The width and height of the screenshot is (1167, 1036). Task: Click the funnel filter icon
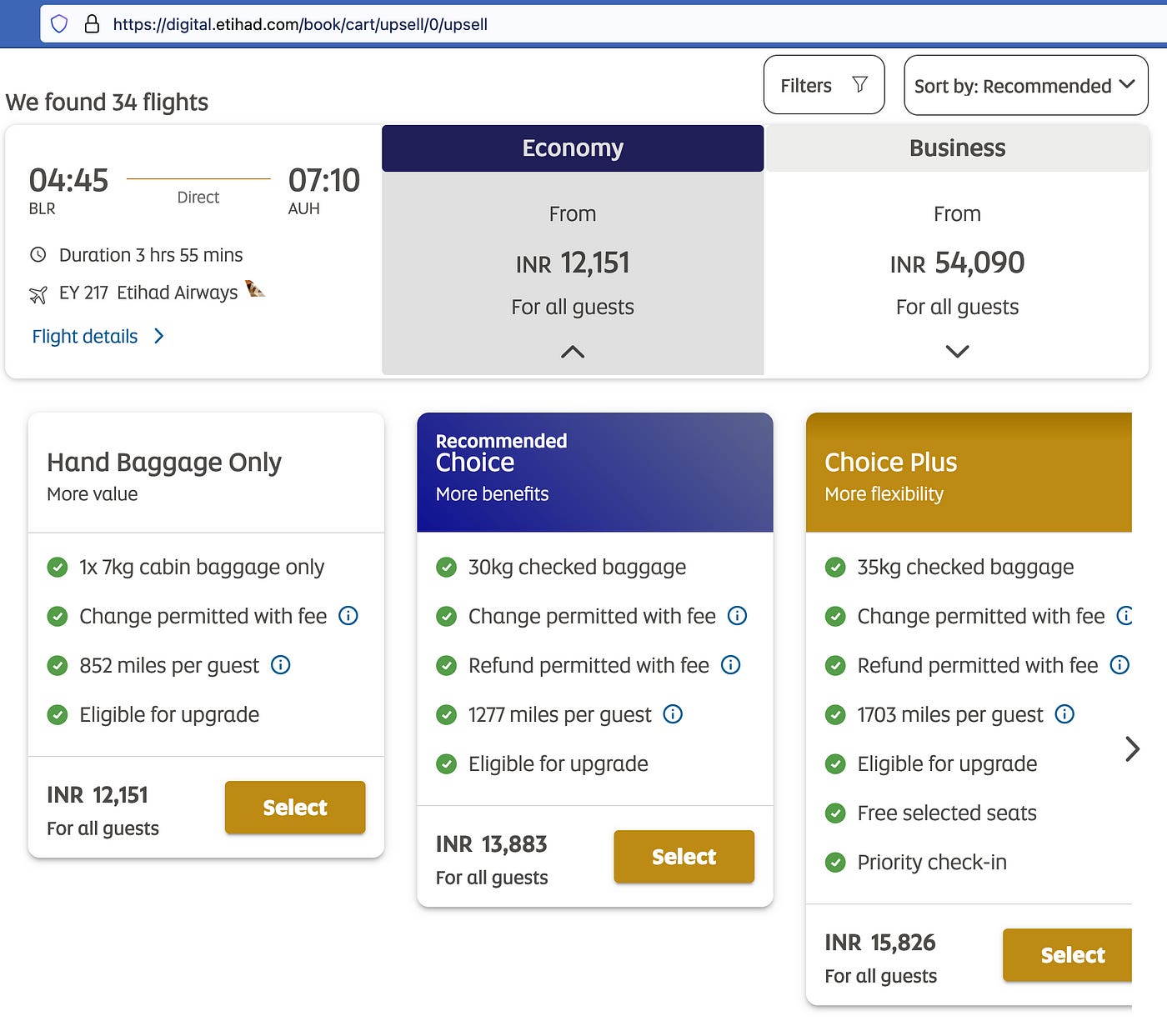[x=859, y=84]
